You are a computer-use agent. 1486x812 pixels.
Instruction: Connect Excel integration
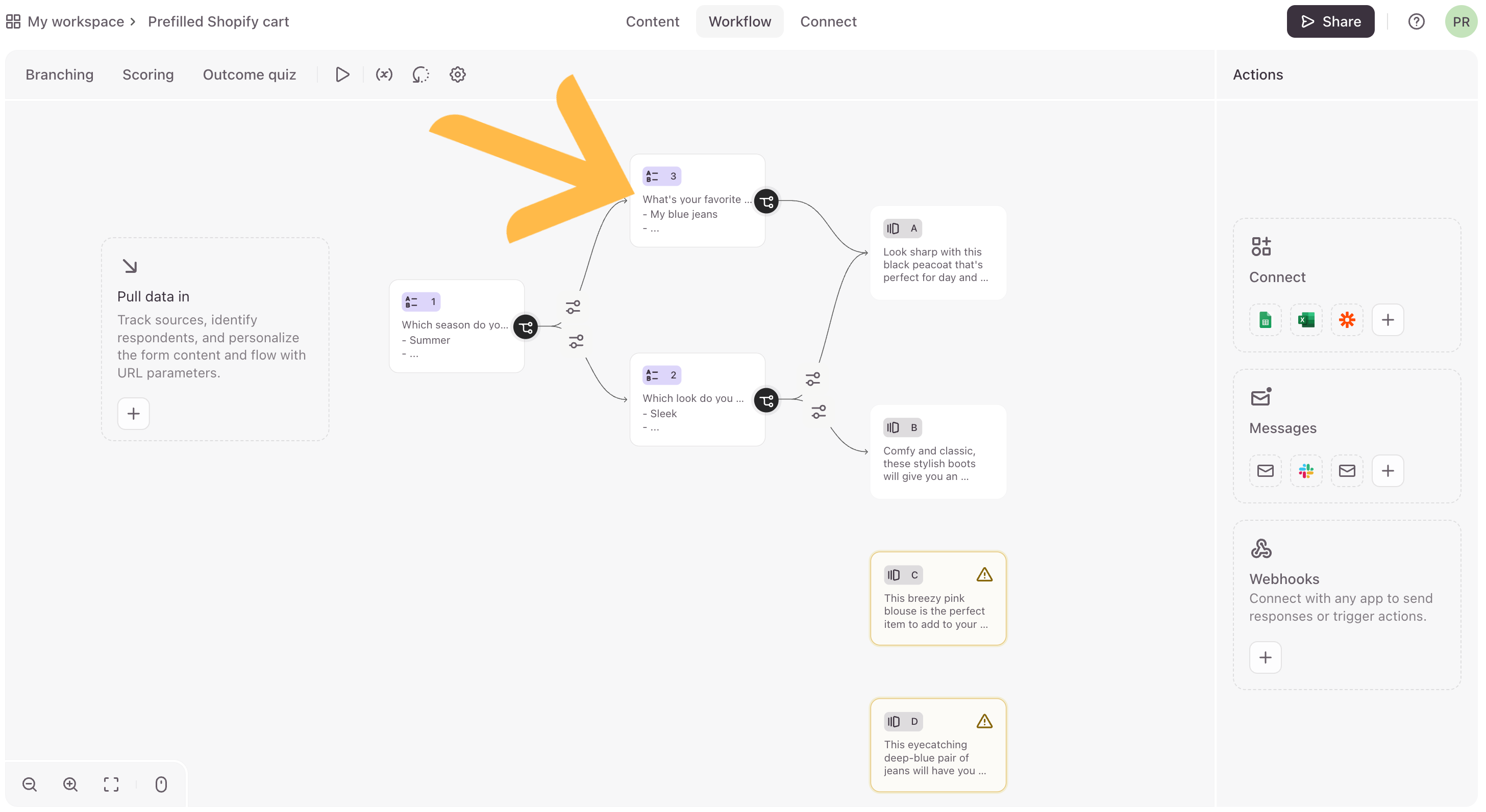[1306, 320]
